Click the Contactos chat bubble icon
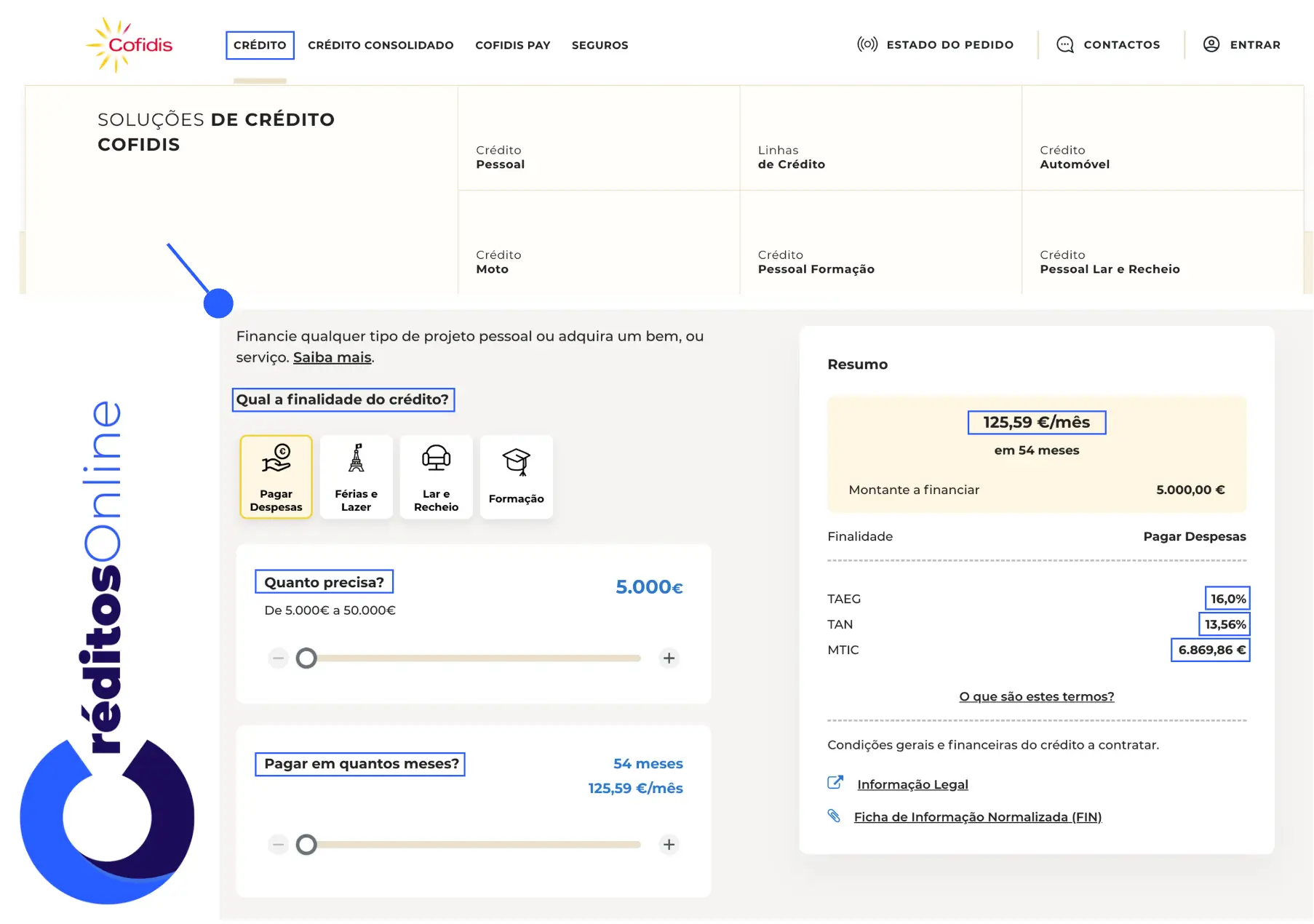Viewport: 1314px width, 924px height. pos(1065,44)
